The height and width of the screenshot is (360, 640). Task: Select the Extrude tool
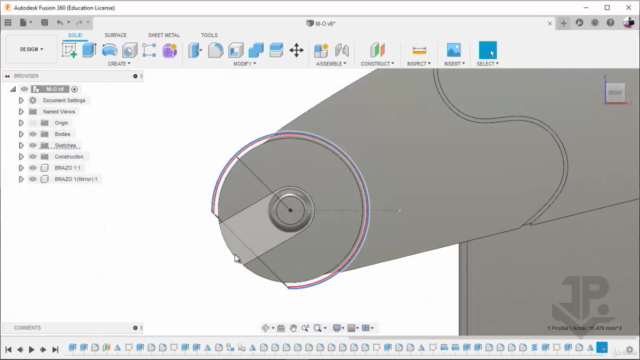[x=89, y=50]
